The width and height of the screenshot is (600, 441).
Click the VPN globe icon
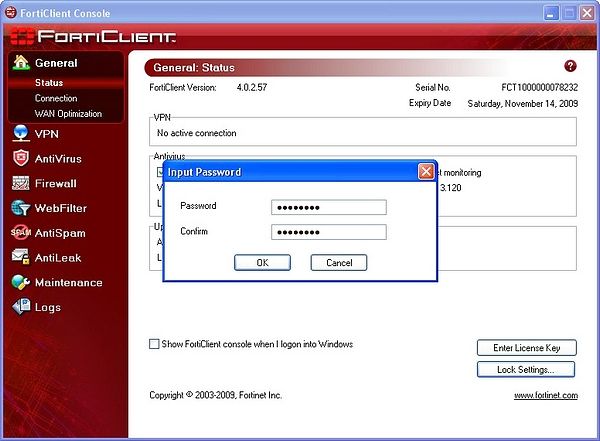(21, 133)
